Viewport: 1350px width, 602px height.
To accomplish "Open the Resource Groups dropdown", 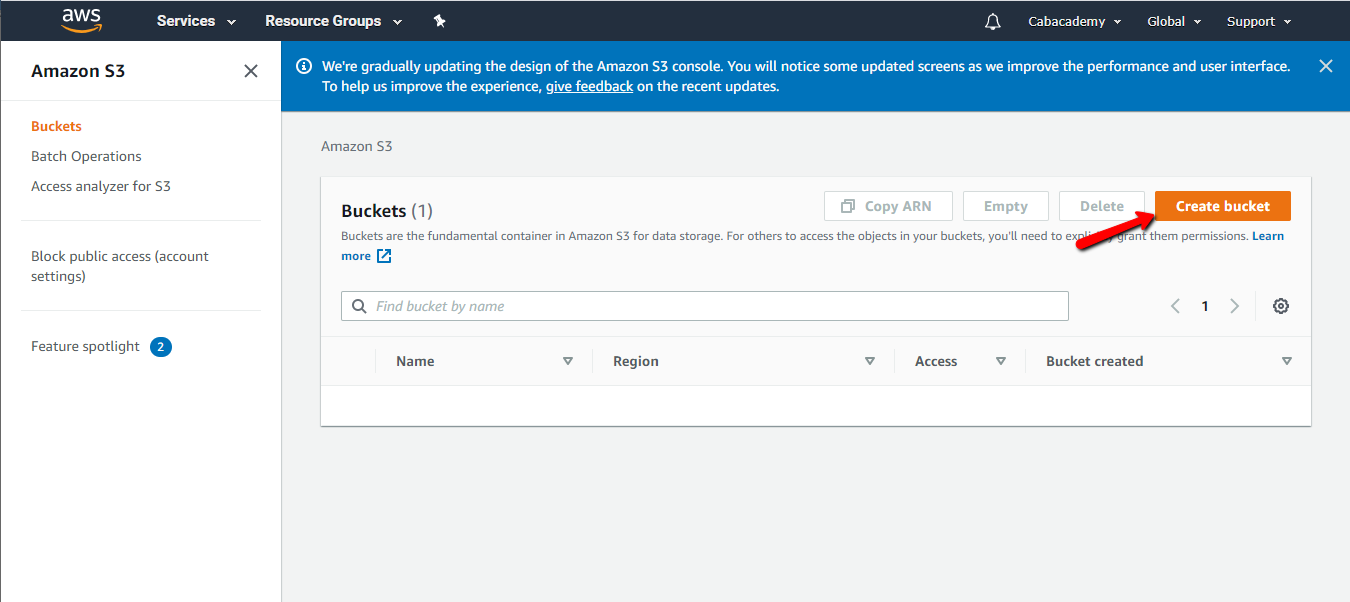I will pos(333,21).
